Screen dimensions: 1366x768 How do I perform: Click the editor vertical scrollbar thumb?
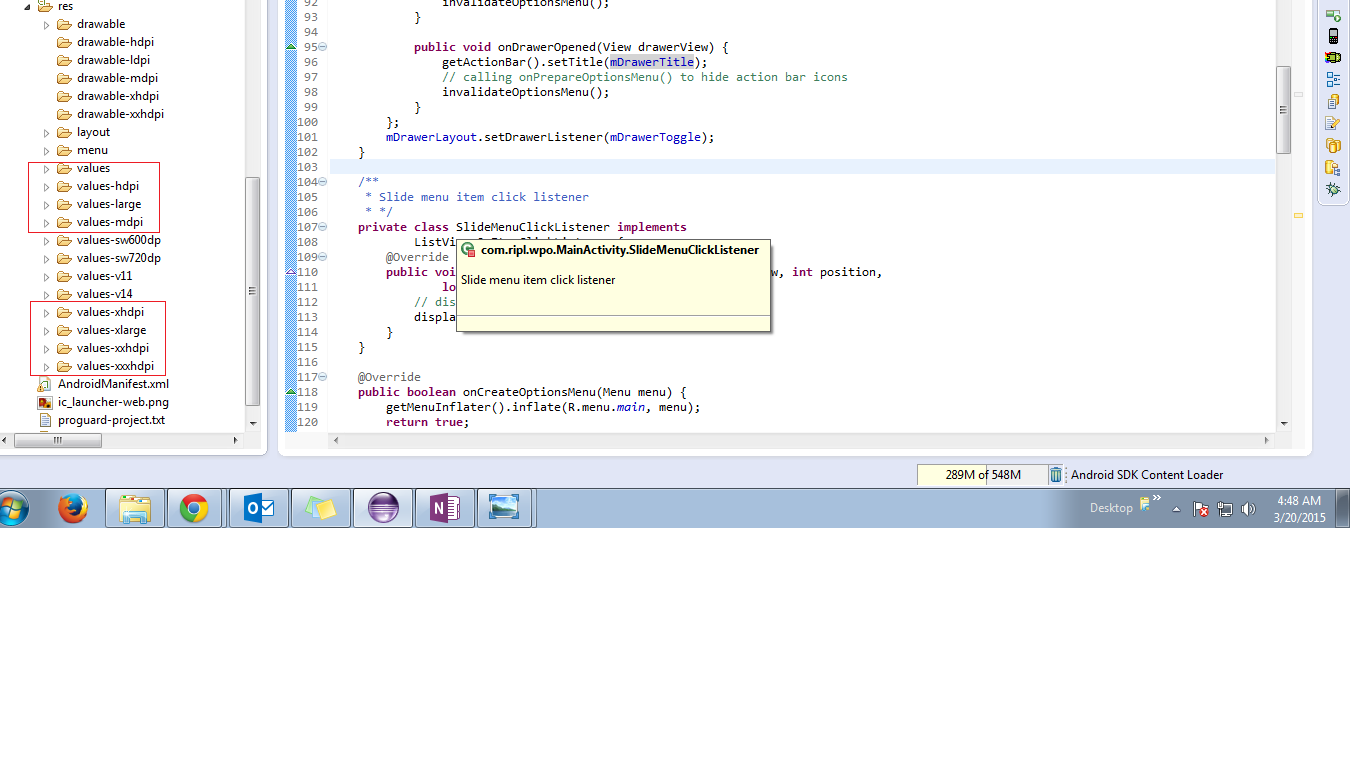click(1283, 109)
